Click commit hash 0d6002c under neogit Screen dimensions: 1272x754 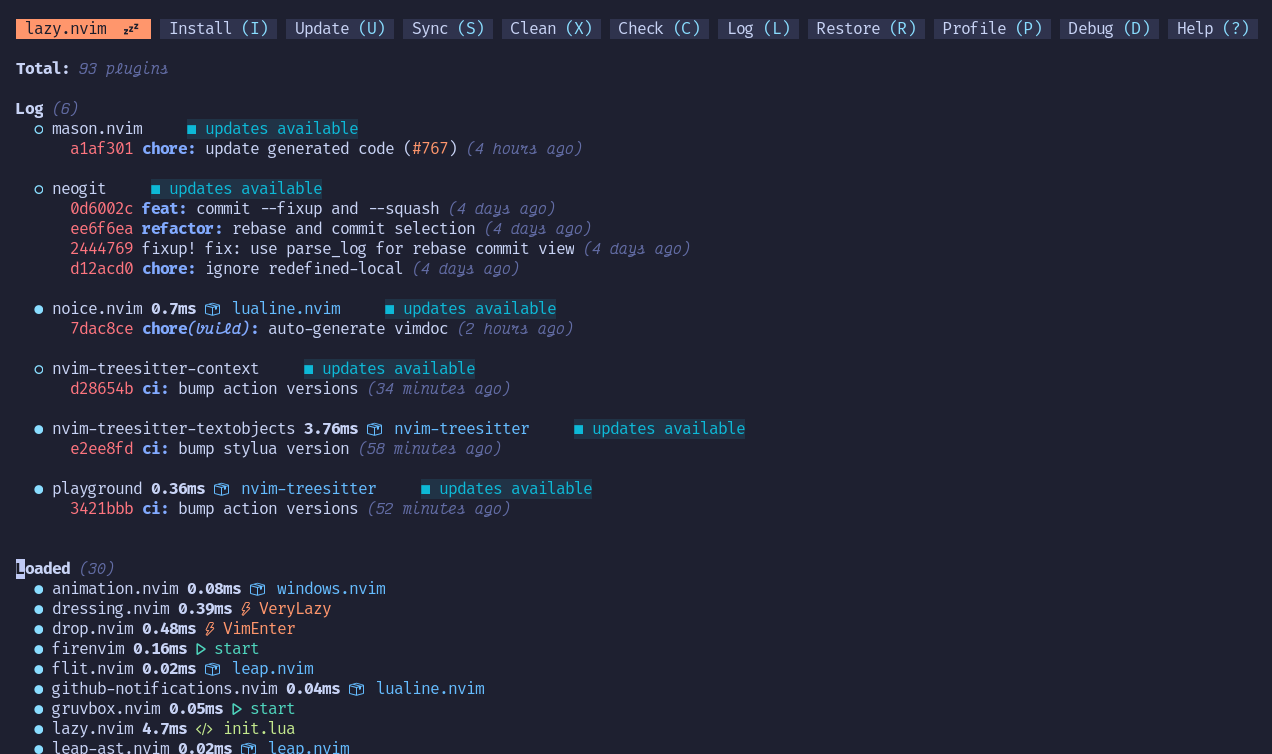(101, 208)
